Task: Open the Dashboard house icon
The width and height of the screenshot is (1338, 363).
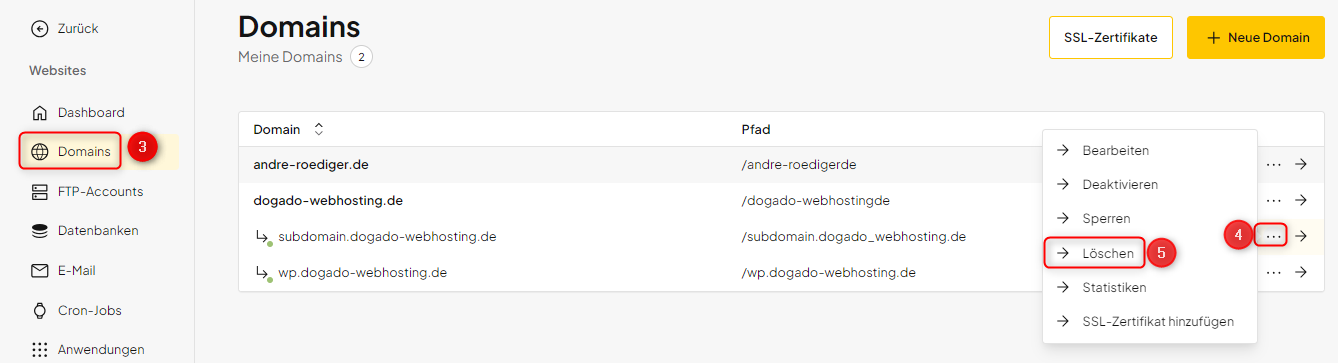Action: point(40,112)
